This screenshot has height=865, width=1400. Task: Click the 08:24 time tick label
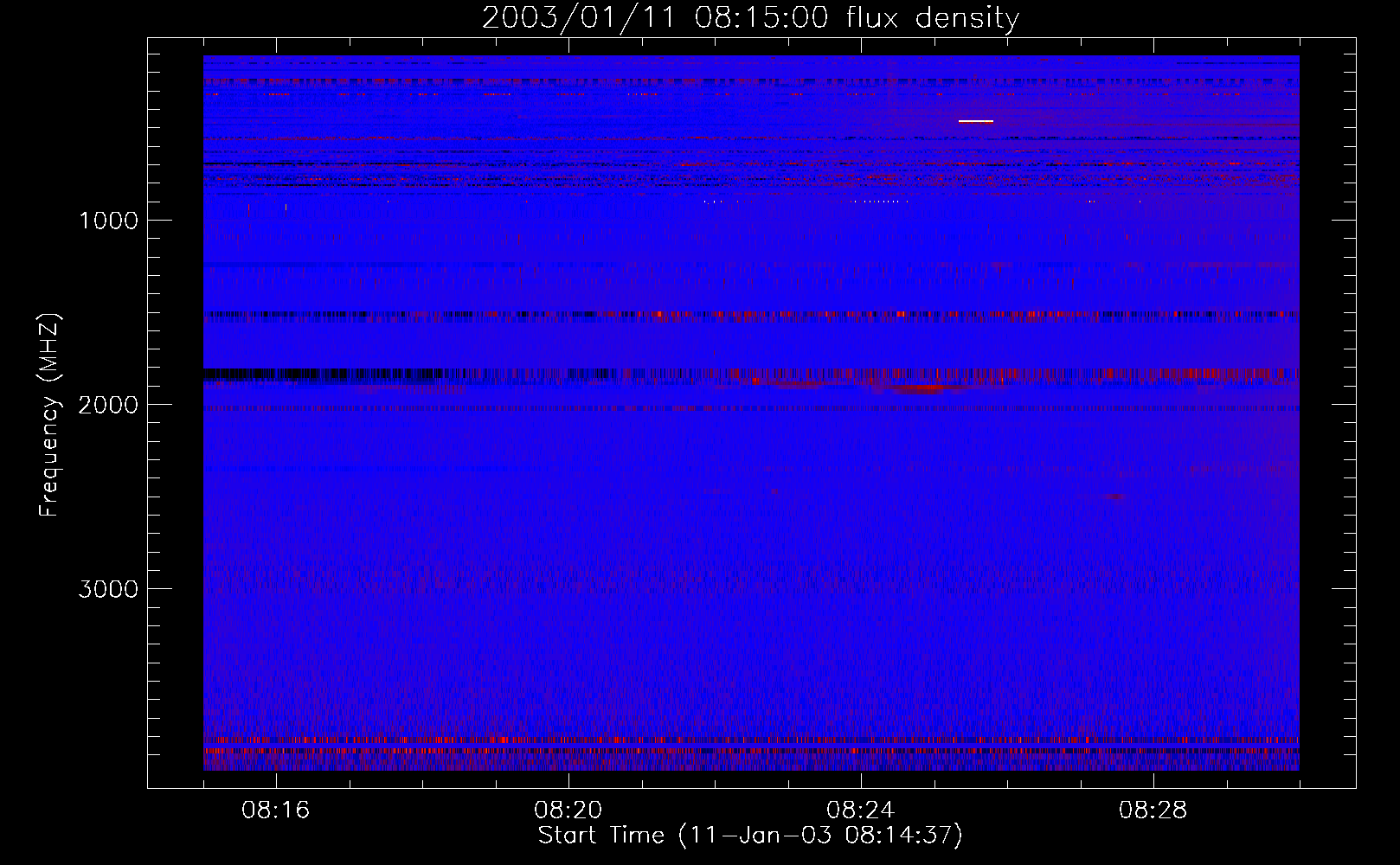pyautogui.click(x=860, y=811)
